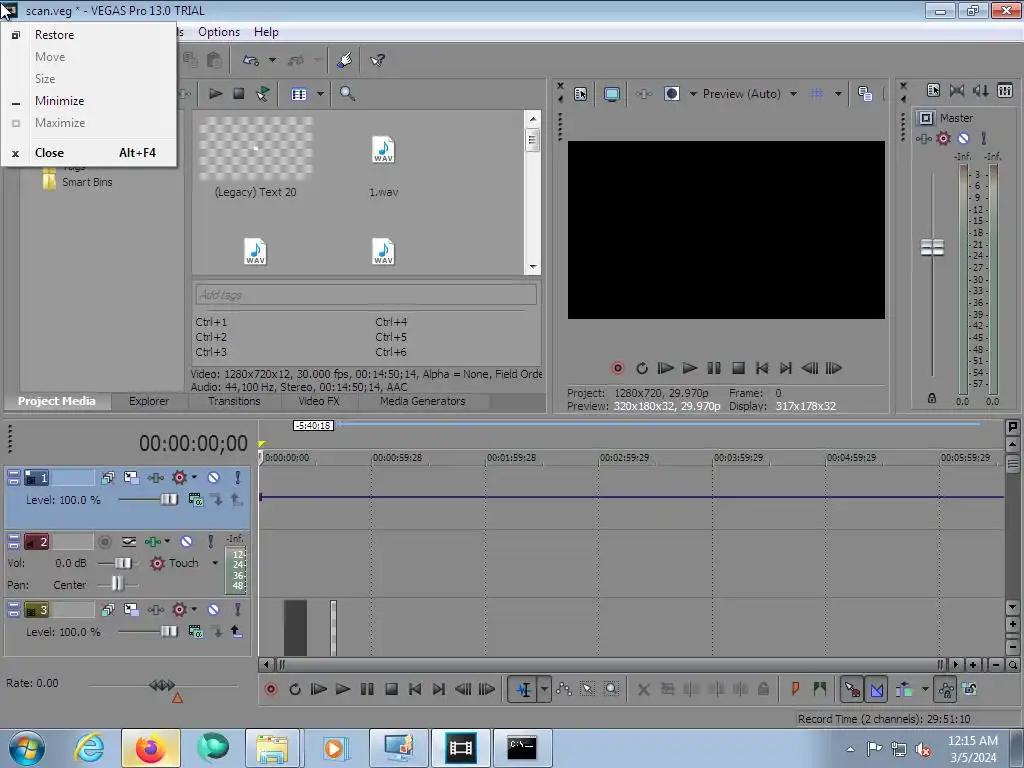
Task: Mute audio track 2
Action: [x=186, y=541]
